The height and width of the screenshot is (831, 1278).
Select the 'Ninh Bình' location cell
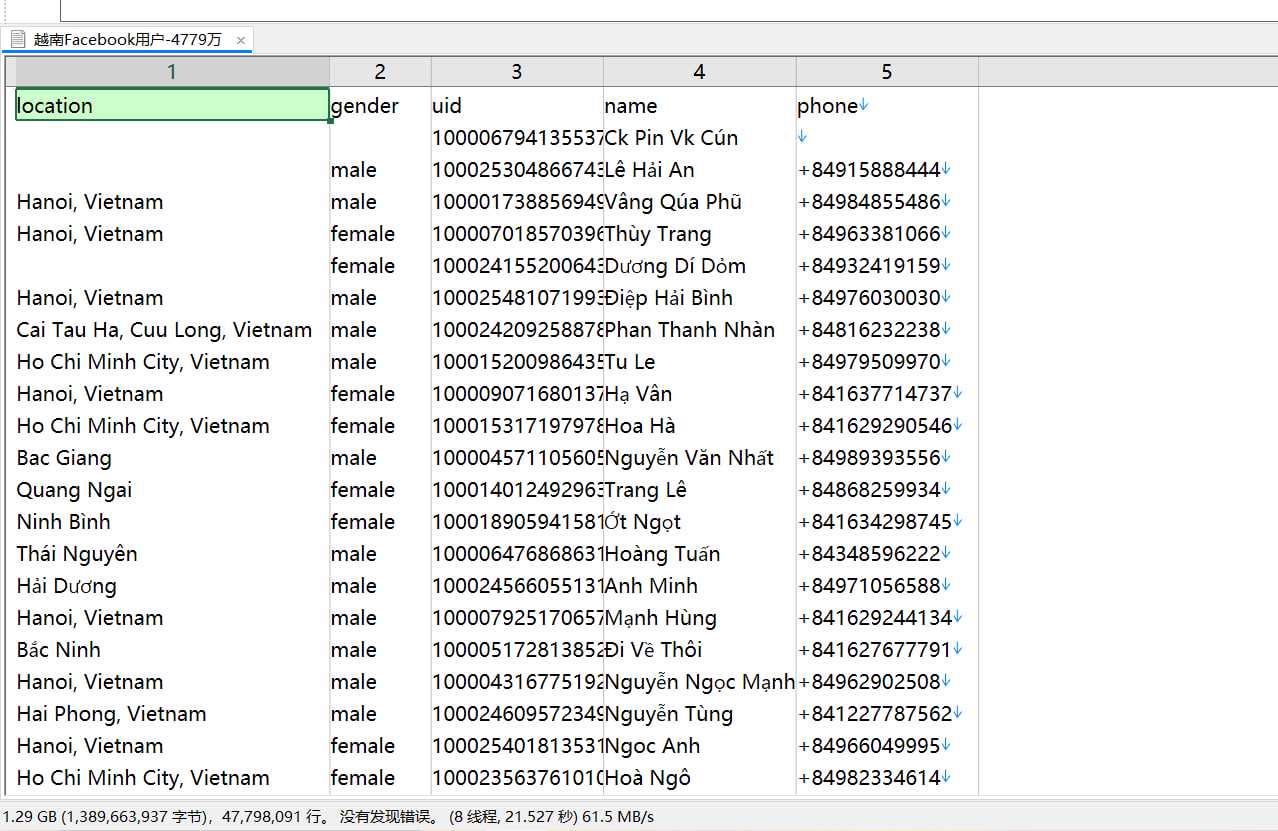tap(172, 522)
